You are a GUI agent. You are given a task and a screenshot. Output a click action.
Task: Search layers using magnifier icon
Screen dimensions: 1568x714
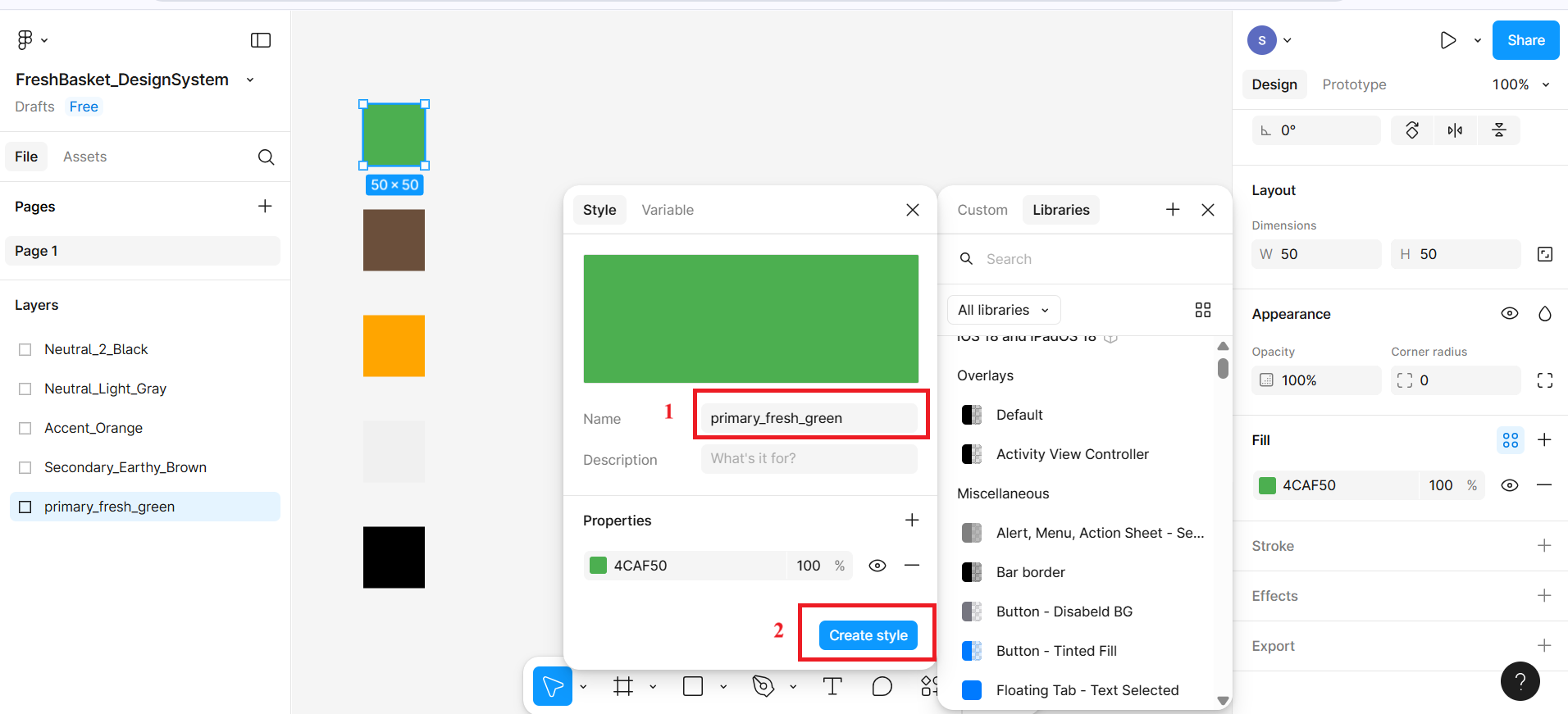coord(266,157)
